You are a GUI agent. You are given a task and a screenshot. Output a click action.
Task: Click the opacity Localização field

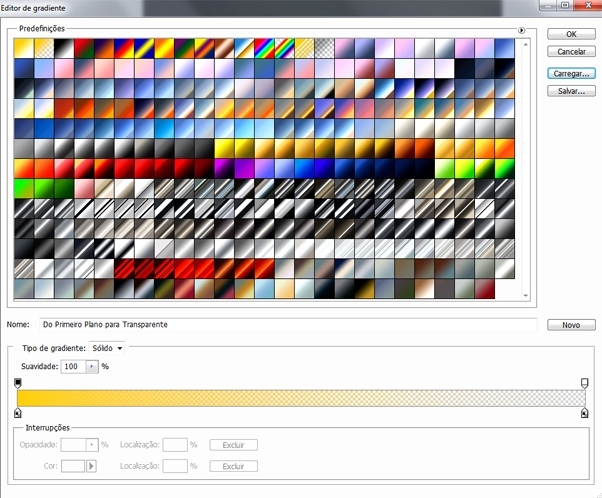175,445
